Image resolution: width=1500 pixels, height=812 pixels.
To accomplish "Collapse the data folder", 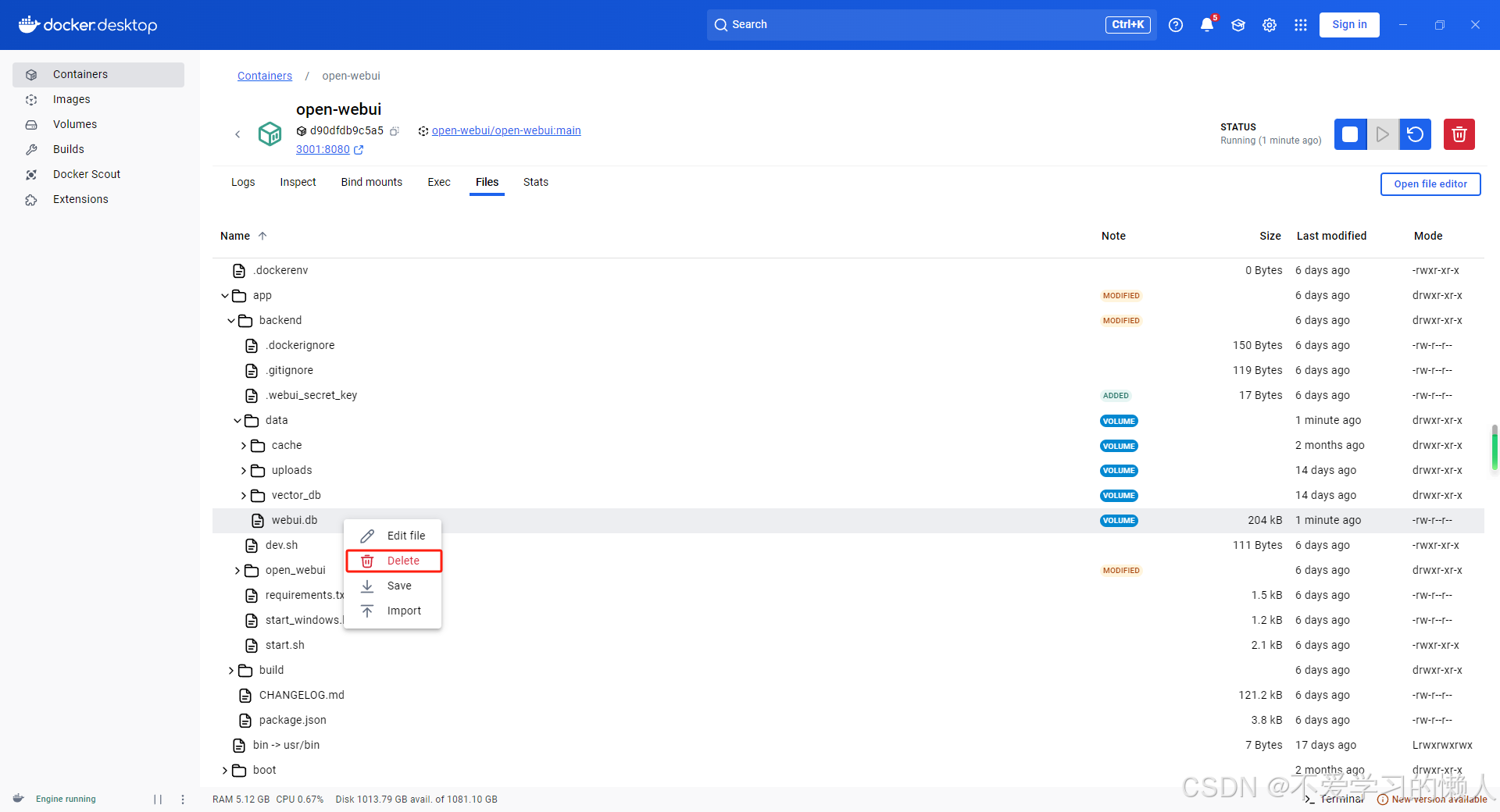I will coord(237,420).
